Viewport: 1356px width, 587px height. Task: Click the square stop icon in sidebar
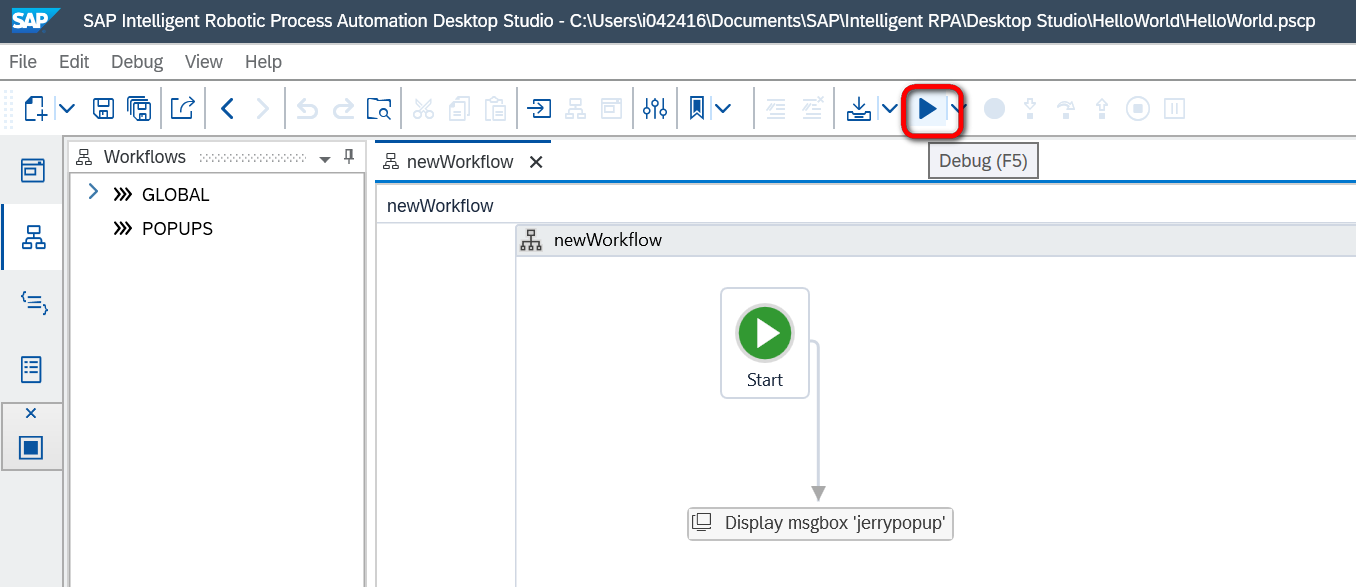31,447
